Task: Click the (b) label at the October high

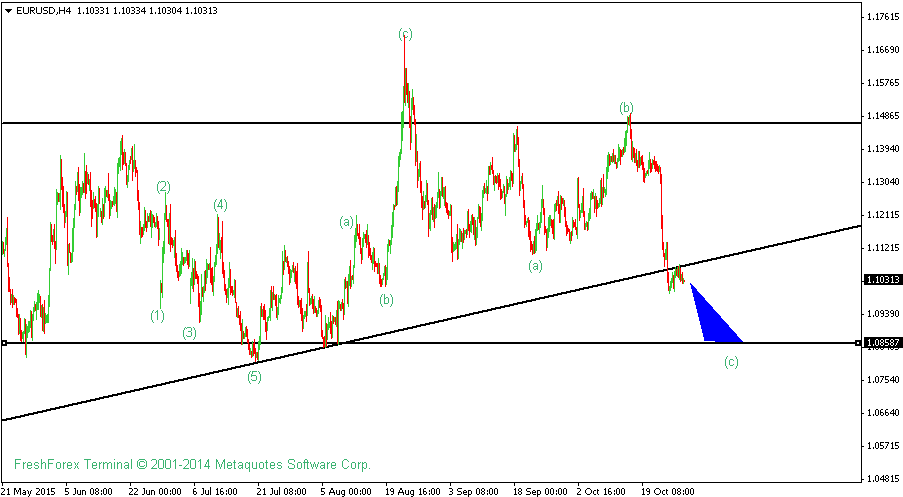Action: 626,108
